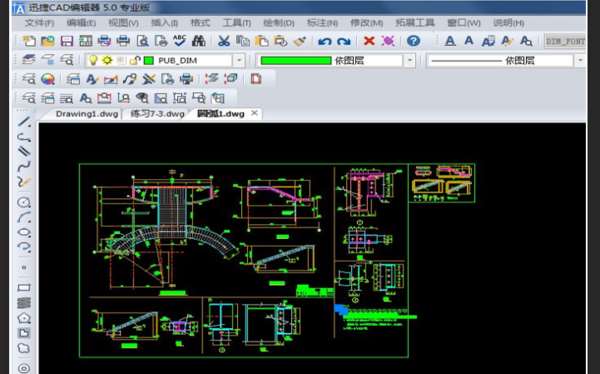600x374 pixels.
Task: Switch to the 练习7-3.dwg tab
Action: pos(157,114)
